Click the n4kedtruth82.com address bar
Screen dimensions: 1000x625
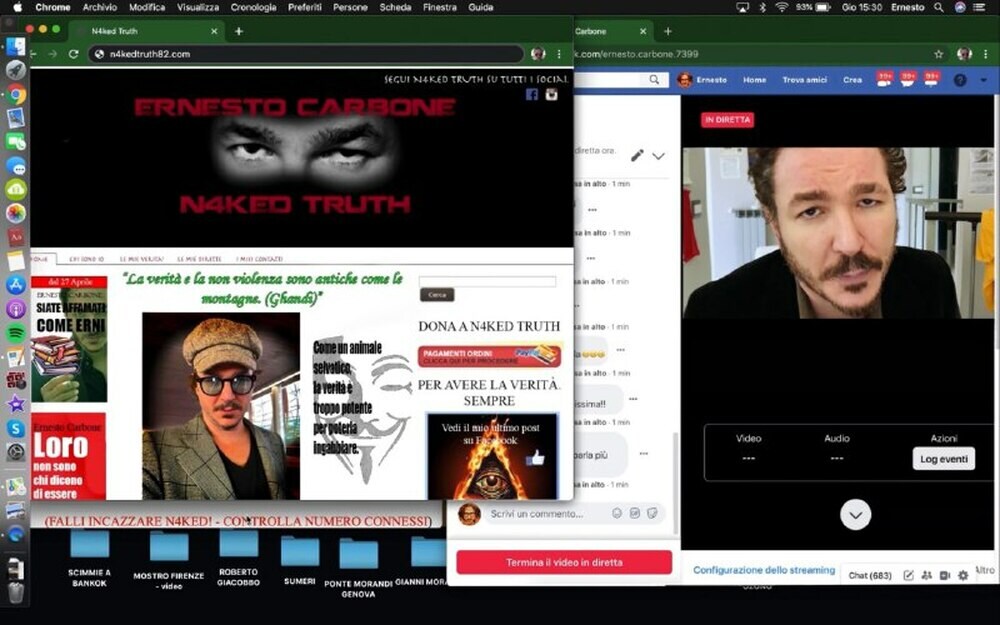tap(306, 54)
